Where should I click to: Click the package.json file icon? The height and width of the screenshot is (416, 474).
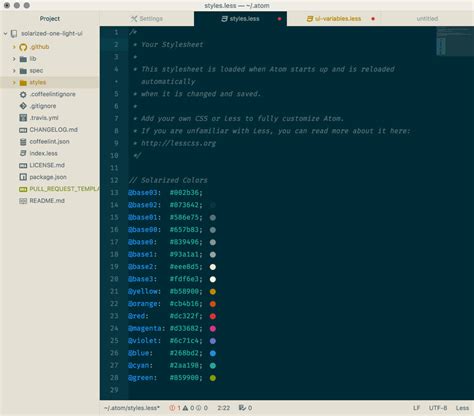[x=23, y=177]
